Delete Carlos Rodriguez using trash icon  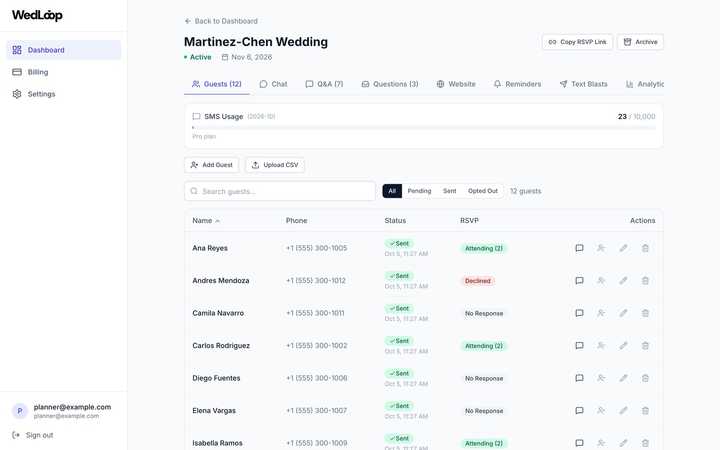[x=645, y=346]
